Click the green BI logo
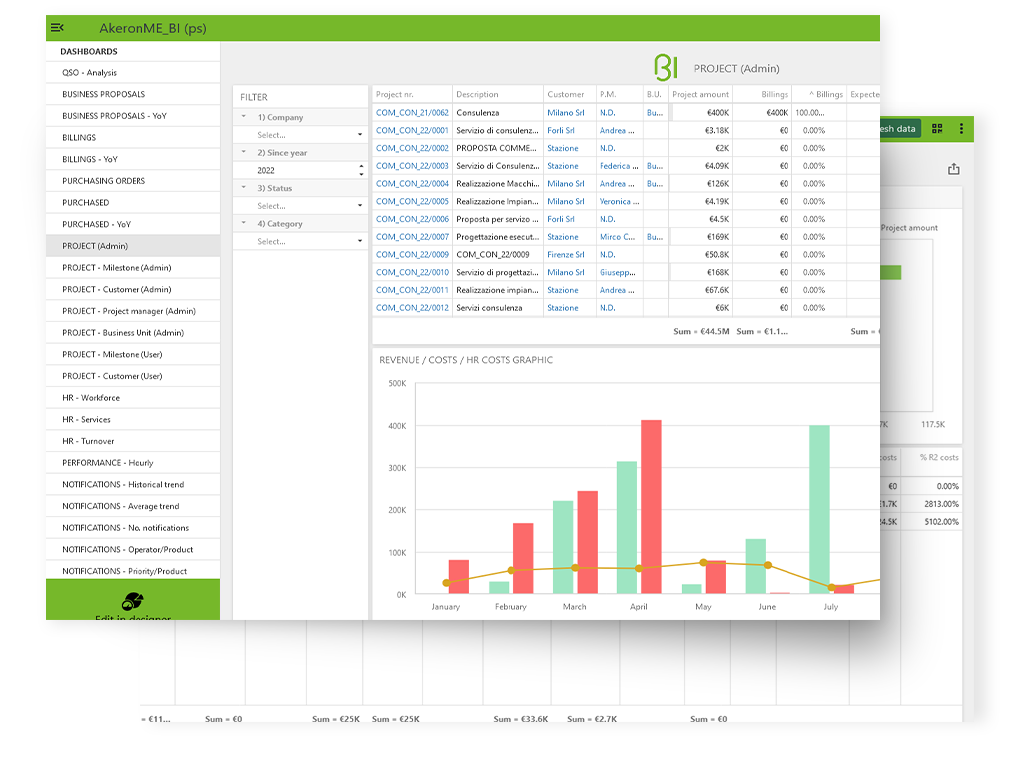1024x780 pixels. [665, 67]
